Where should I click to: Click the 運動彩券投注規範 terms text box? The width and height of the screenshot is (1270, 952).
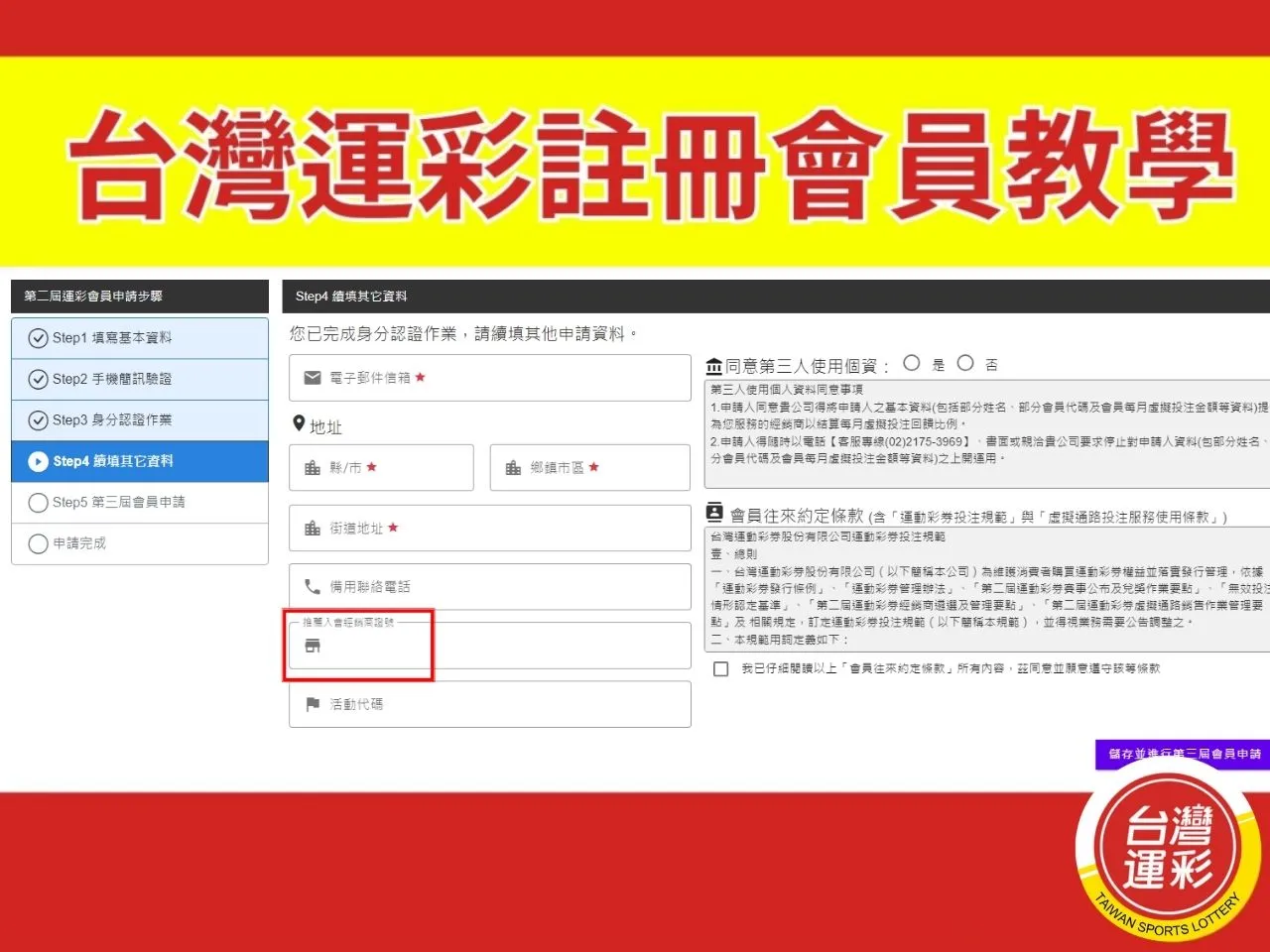[987, 589]
